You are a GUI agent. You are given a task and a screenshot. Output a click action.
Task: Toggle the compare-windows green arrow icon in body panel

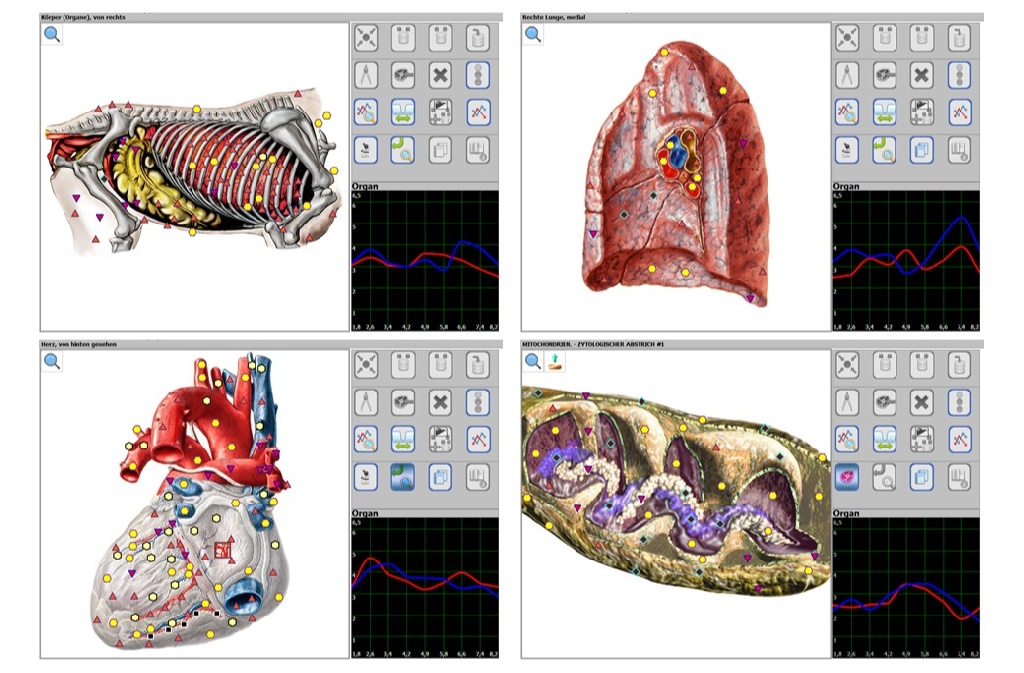tap(404, 112)
